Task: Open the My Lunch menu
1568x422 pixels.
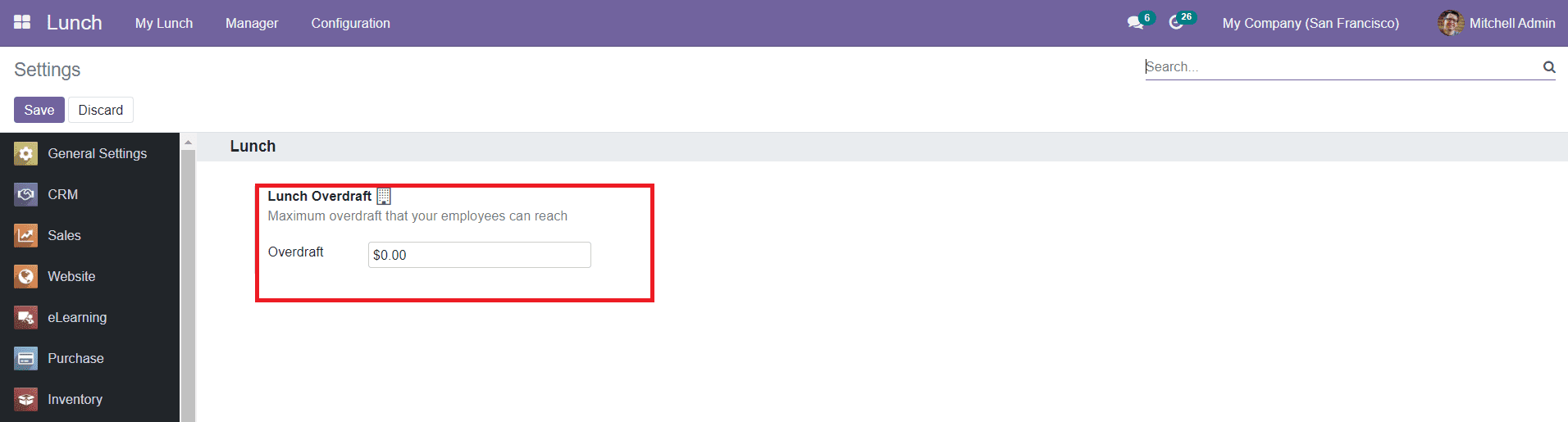Action: [x=164, y=23]
